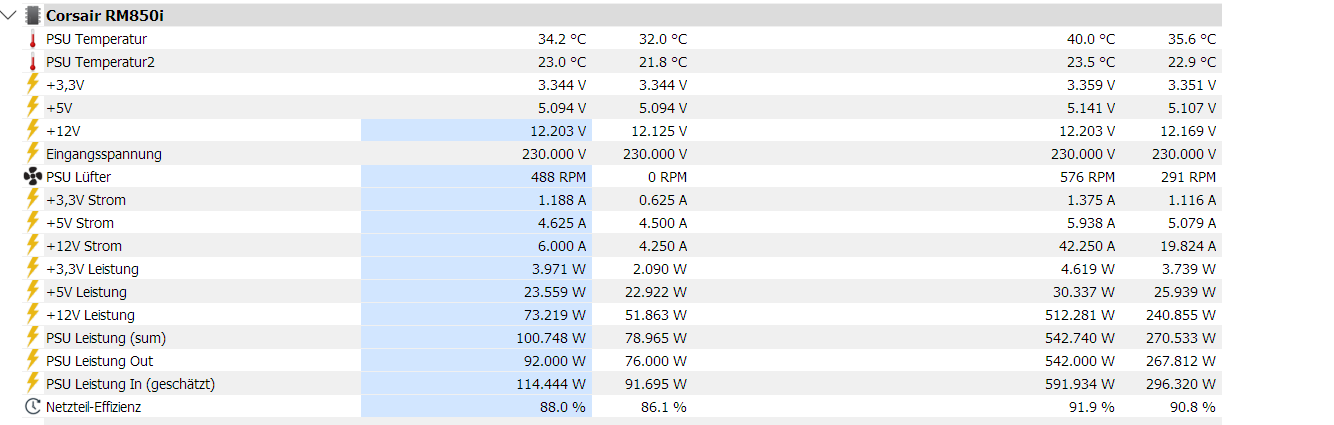Click the 12.125 V minimum voltage value
Image resolution: width=1334 pixels, height=425 pixels.
(659, 131)
